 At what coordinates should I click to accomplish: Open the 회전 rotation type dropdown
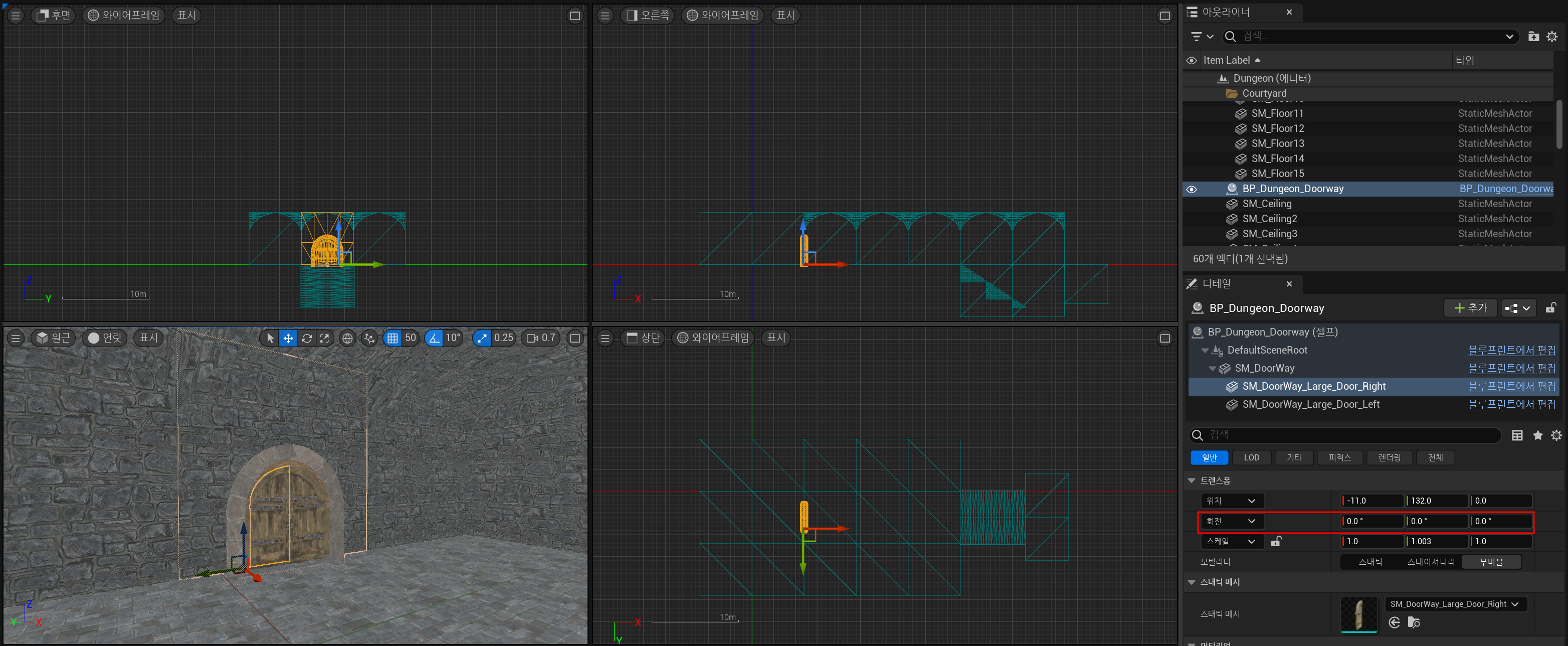coord(1231,521)
